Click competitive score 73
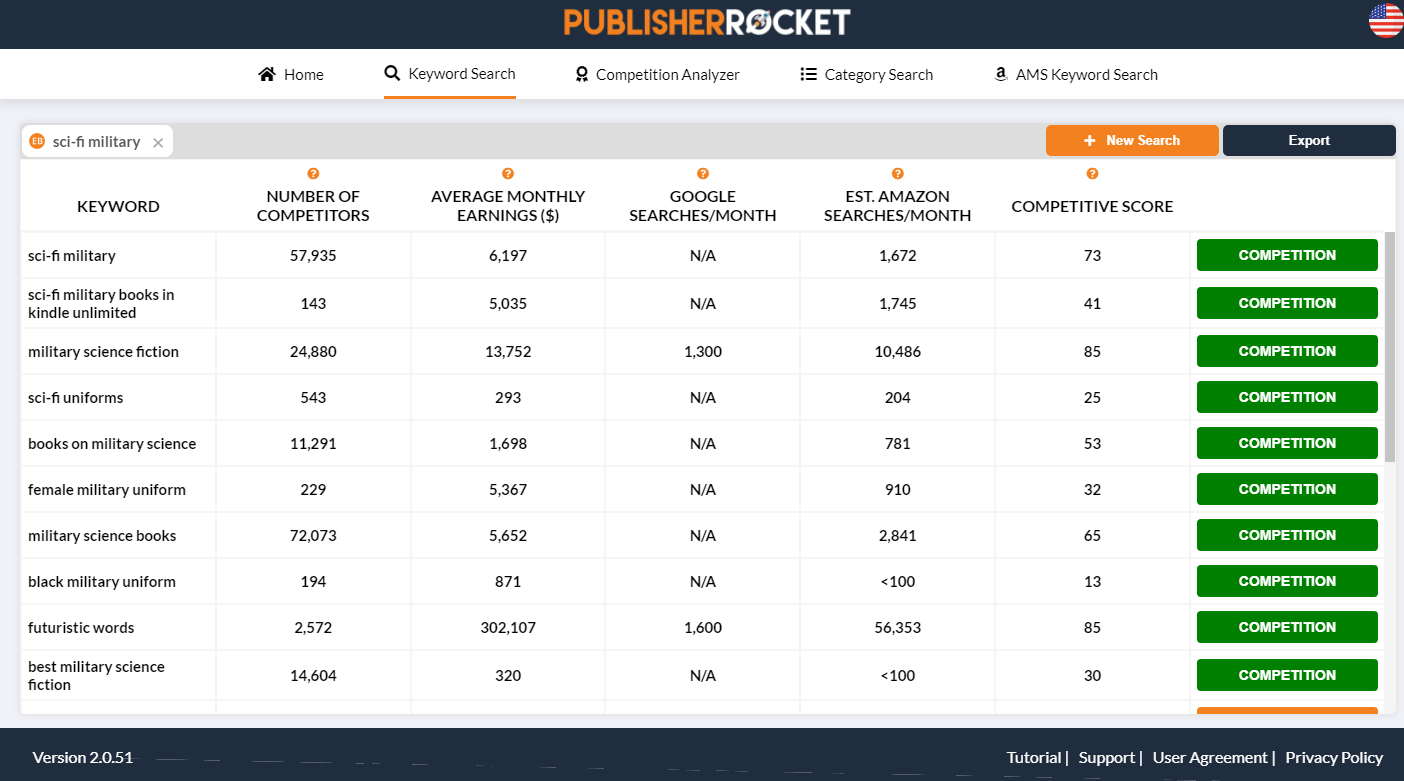Screen dimensions: 1404x781 tap(1092, 255)
